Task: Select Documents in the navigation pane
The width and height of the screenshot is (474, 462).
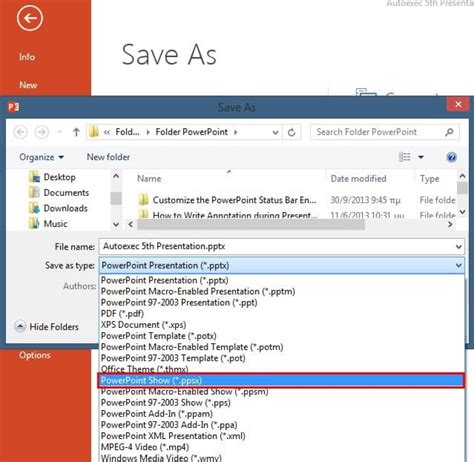Action: click(59, 193)
